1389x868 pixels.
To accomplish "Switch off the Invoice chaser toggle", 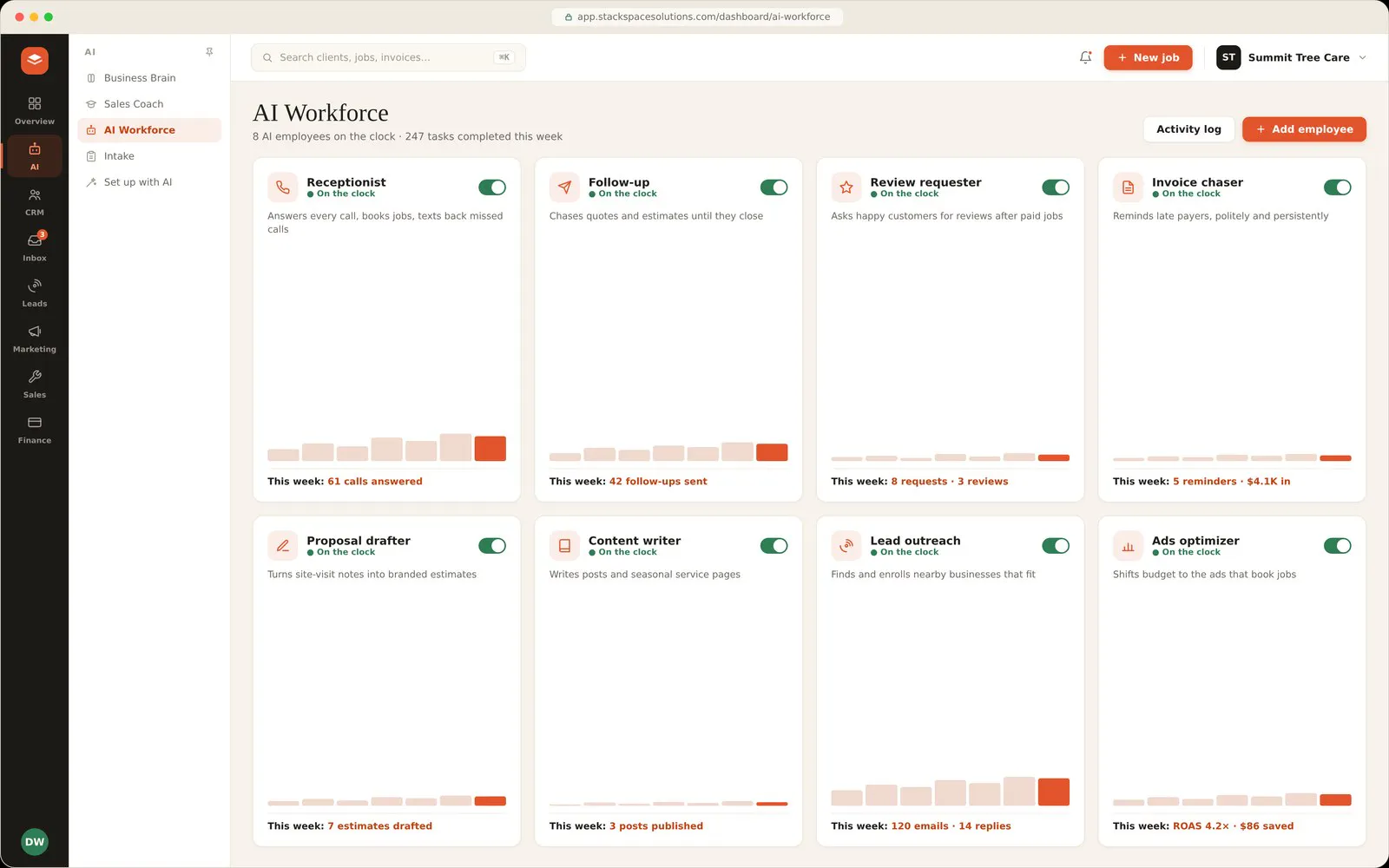I will tap(1337, 187).
